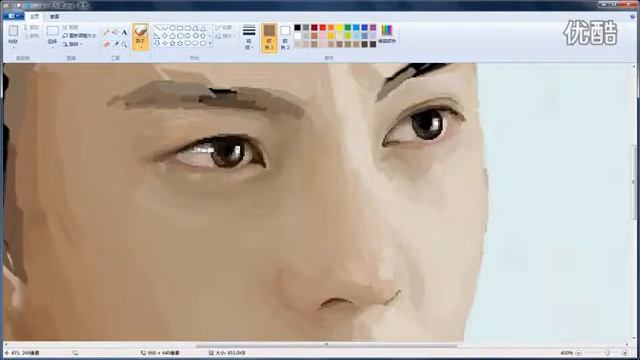Click the zoom out minus button

click(x=578, y=353)
